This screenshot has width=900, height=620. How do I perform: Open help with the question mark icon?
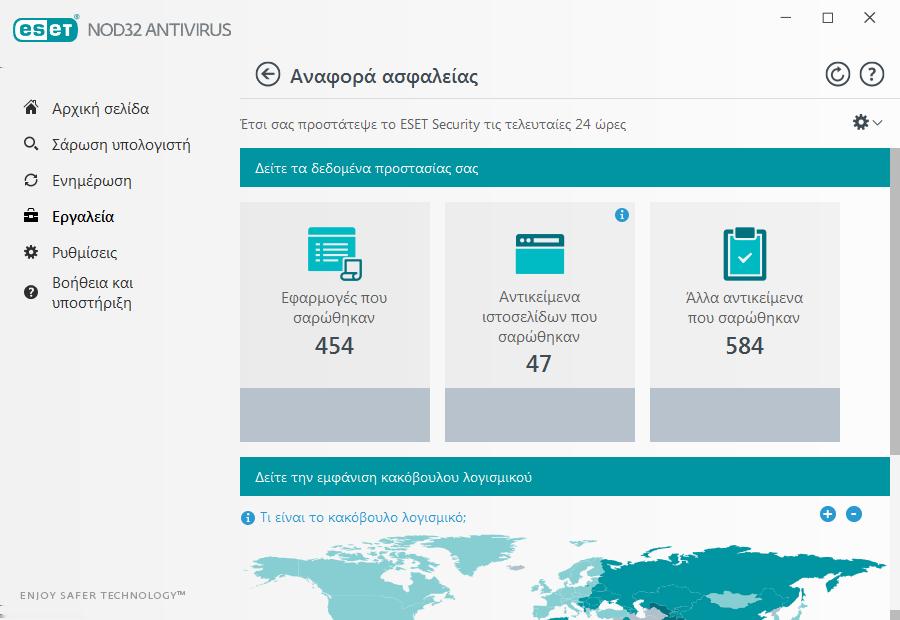pos(871,75)
